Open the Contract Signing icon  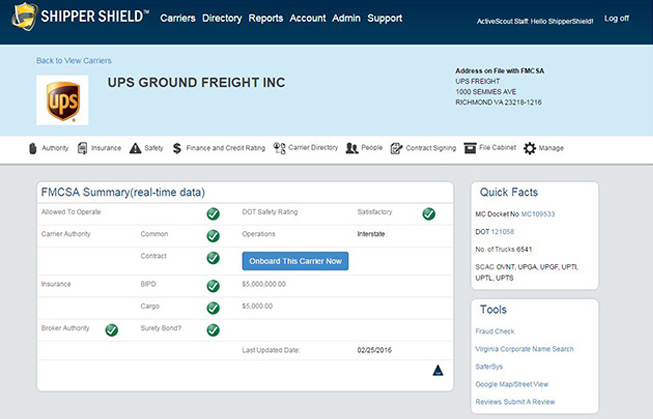pyautogui.click(x=397, y=148)
